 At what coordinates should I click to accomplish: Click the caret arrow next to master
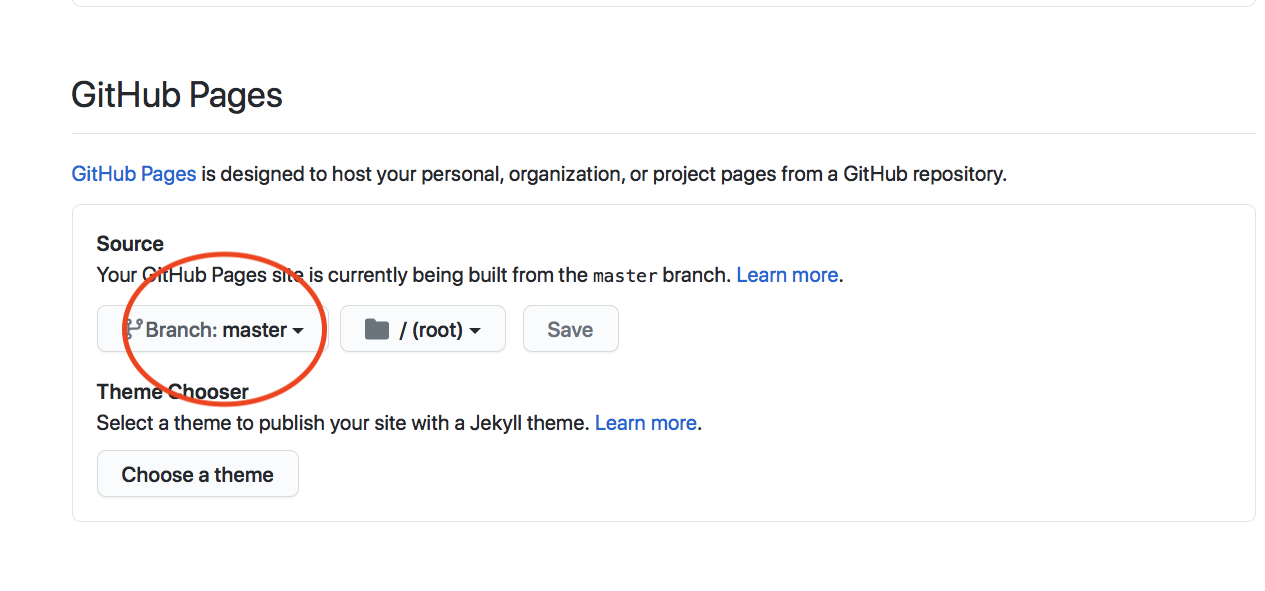pyautogui.click(x=298, y=331)
